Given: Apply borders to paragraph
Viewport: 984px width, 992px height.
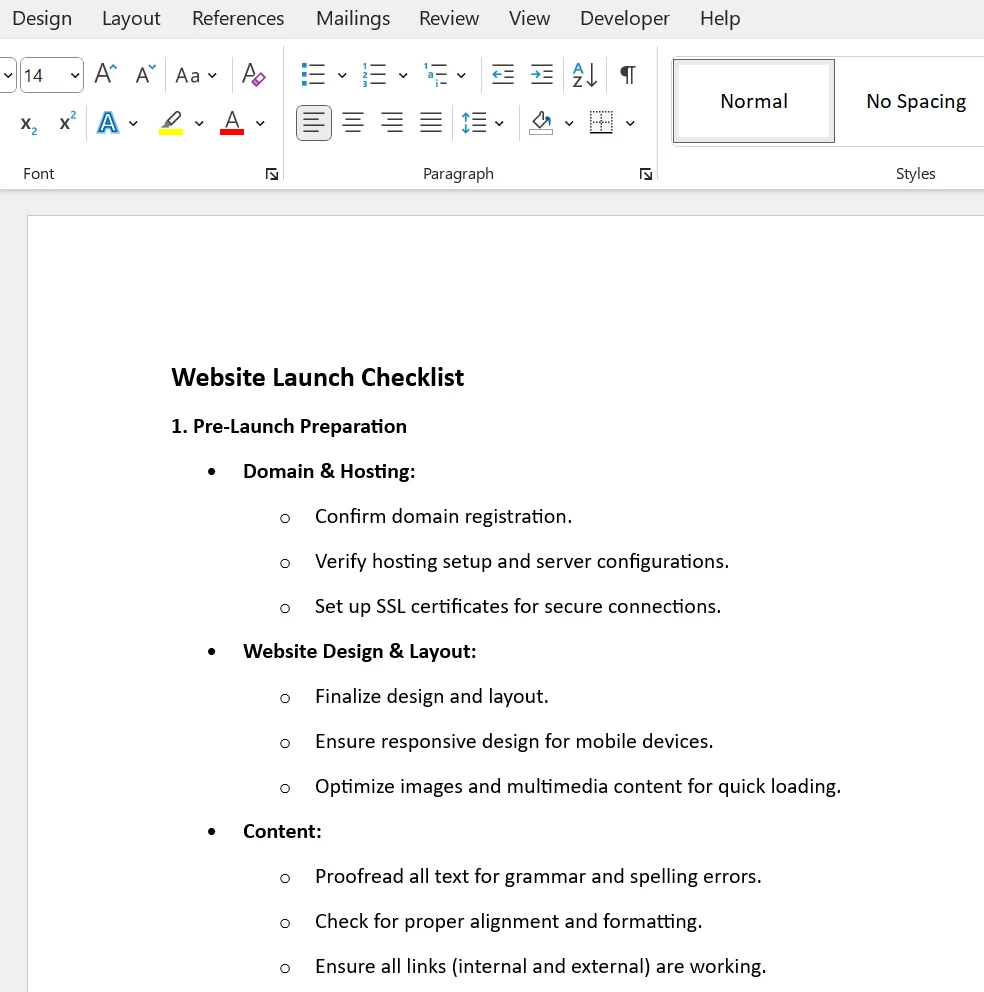Looking at the screenshot, I should [x=601, y=123].
